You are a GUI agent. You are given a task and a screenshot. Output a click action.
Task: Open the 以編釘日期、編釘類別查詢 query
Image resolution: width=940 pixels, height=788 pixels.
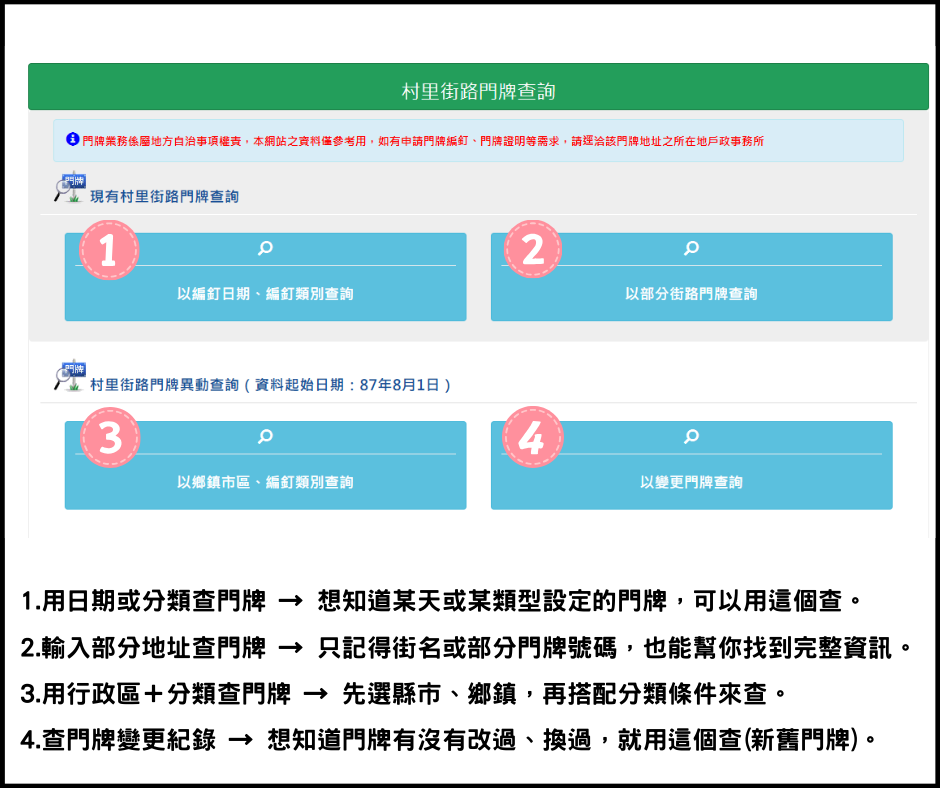click(265, 294)
